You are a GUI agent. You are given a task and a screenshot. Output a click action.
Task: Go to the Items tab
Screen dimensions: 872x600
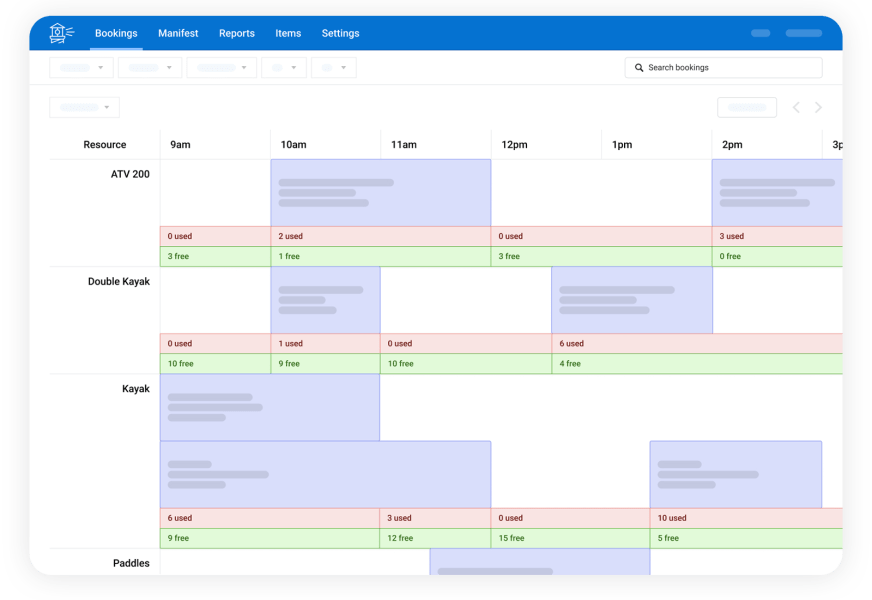[288, 33]
